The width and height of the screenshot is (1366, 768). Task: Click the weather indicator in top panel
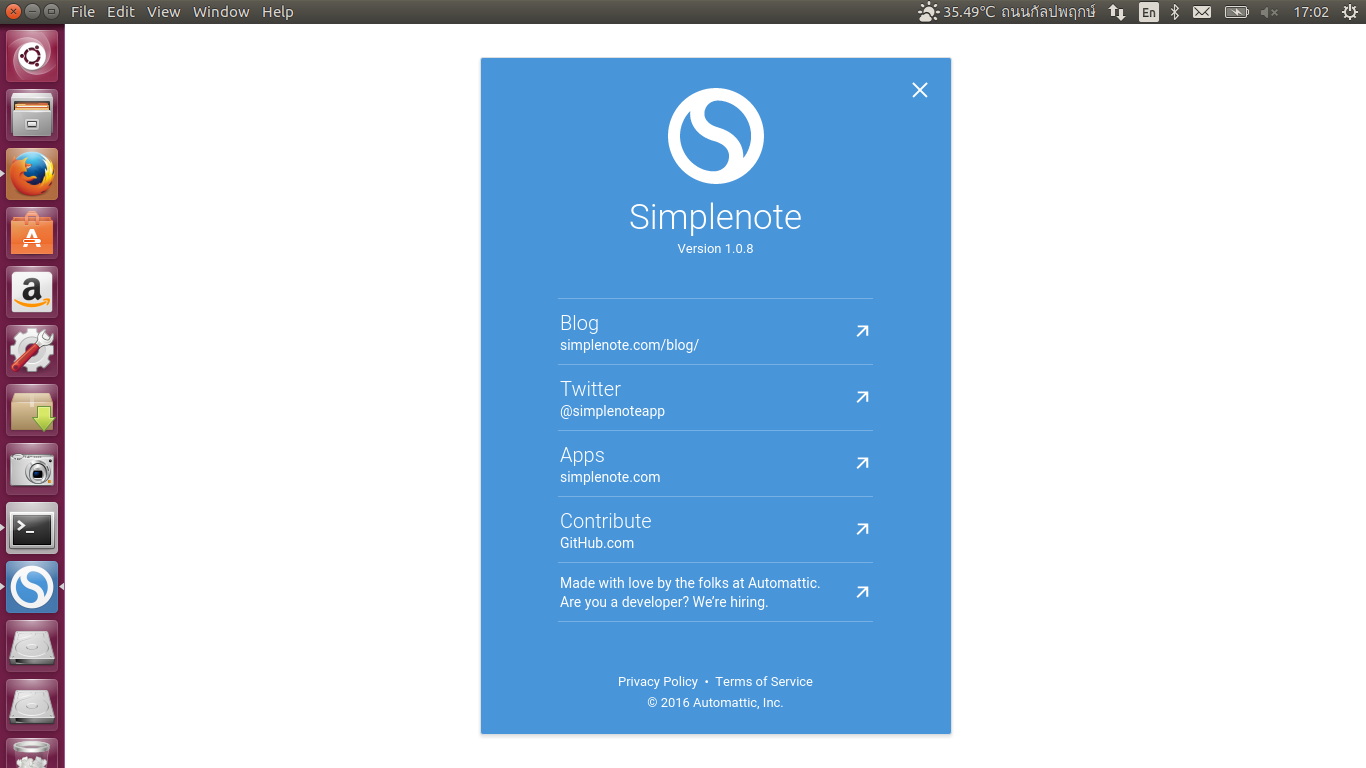(1006, 12)
